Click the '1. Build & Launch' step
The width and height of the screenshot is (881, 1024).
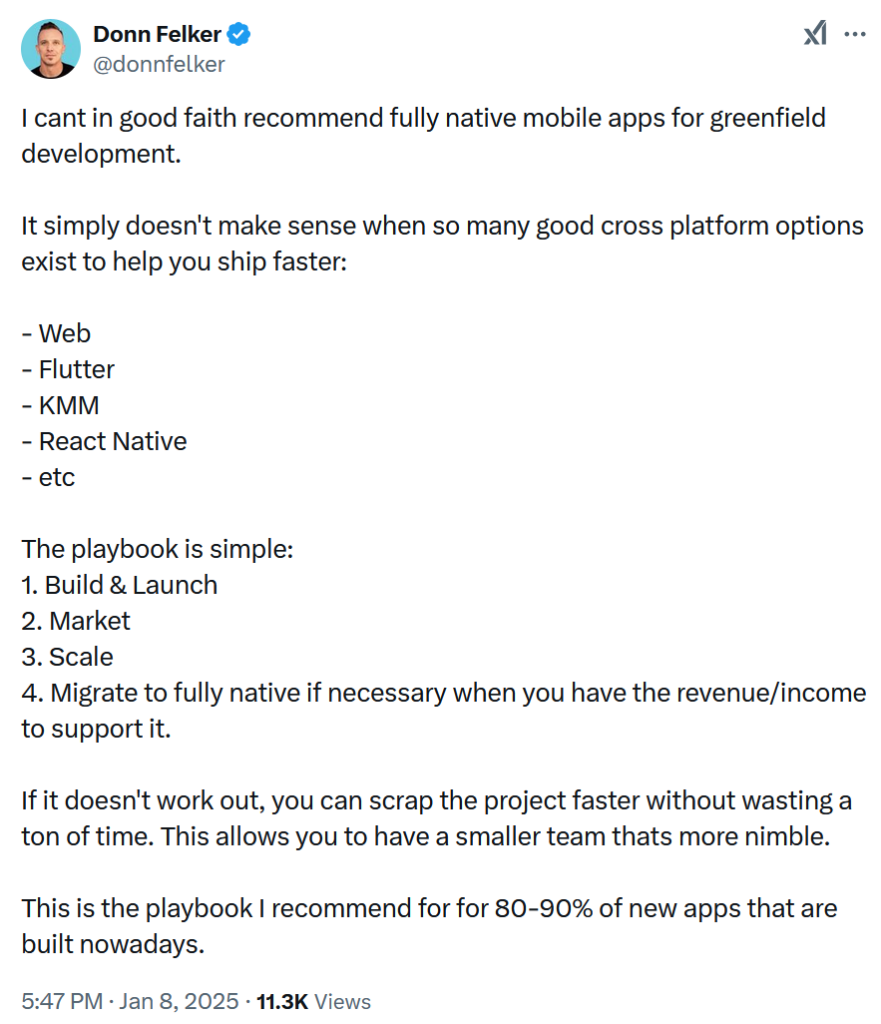click(x=119, y=585)
